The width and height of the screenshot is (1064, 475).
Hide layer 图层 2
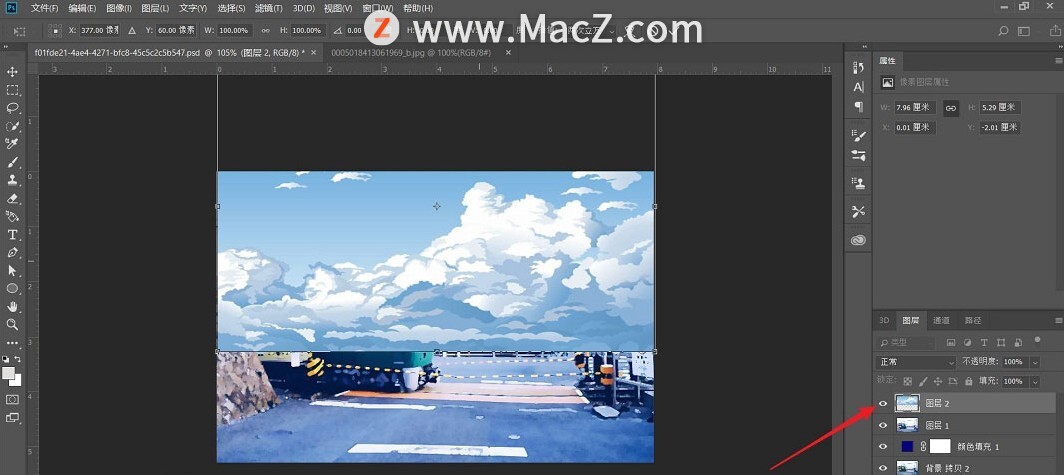click(882, 404)
